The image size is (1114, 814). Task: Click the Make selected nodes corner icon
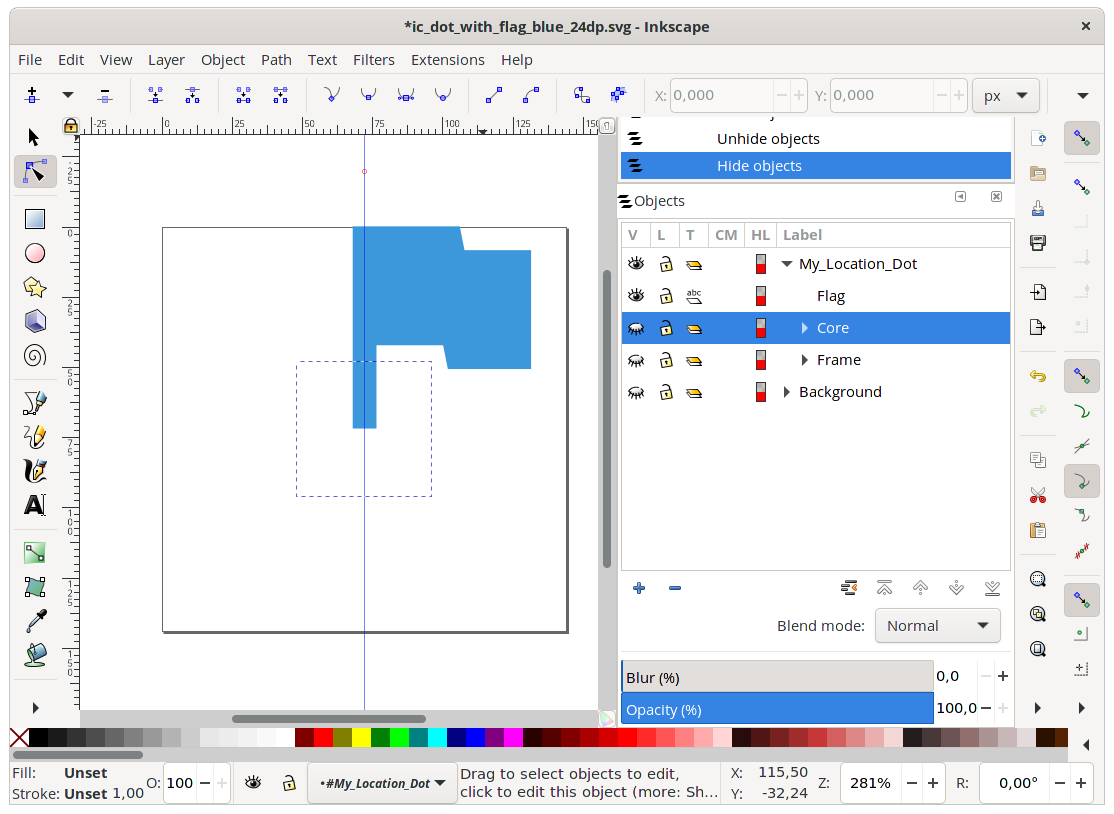coord(332,94)
